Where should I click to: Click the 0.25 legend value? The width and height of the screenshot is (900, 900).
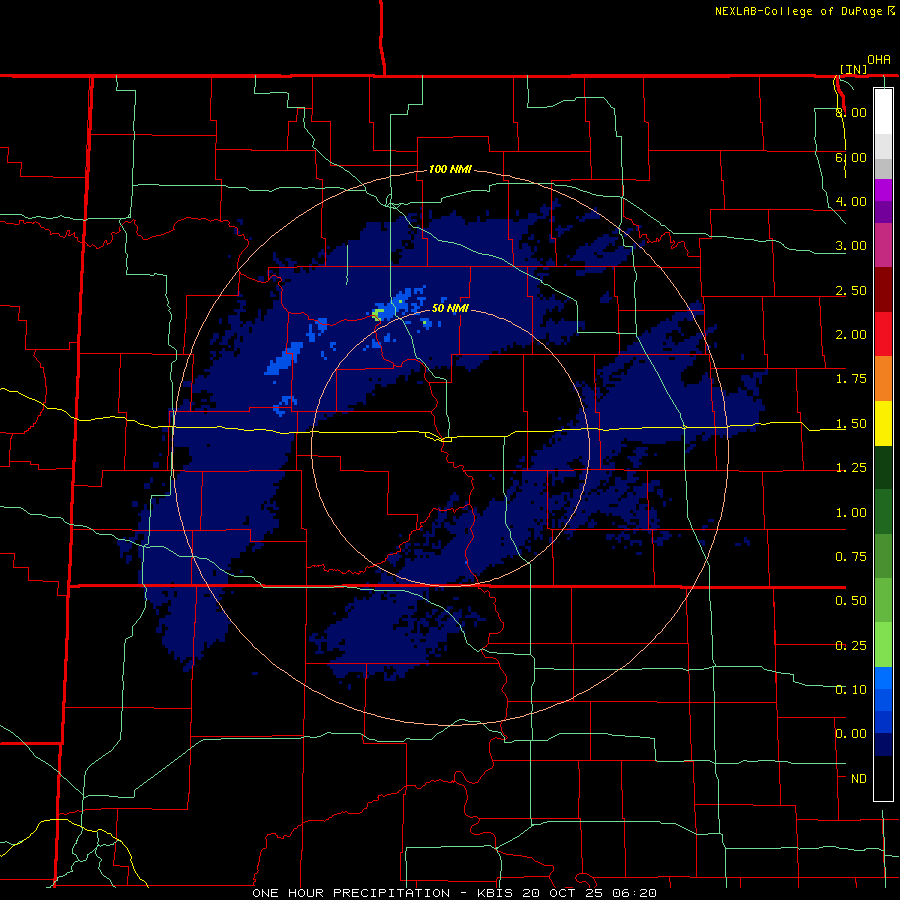pos(851,646)
